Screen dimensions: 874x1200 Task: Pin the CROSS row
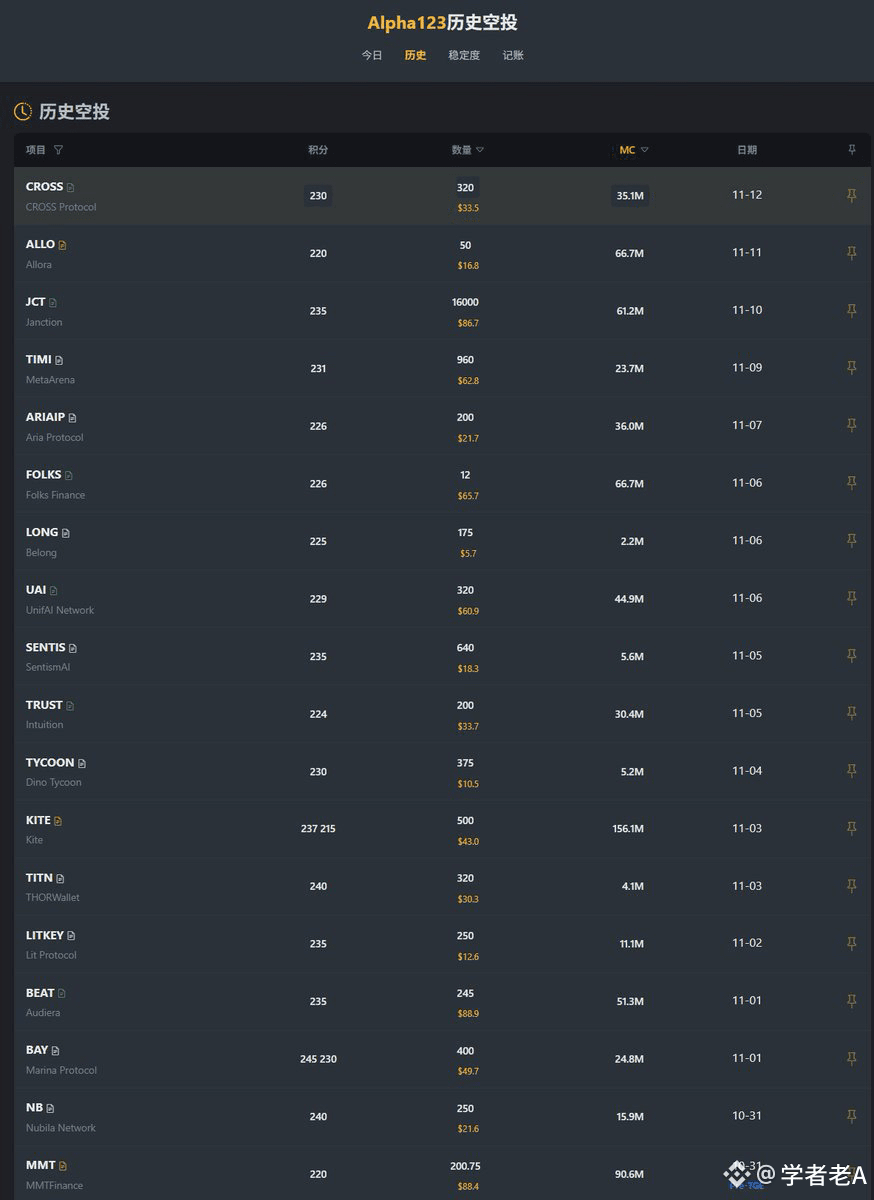click(851, 195)
